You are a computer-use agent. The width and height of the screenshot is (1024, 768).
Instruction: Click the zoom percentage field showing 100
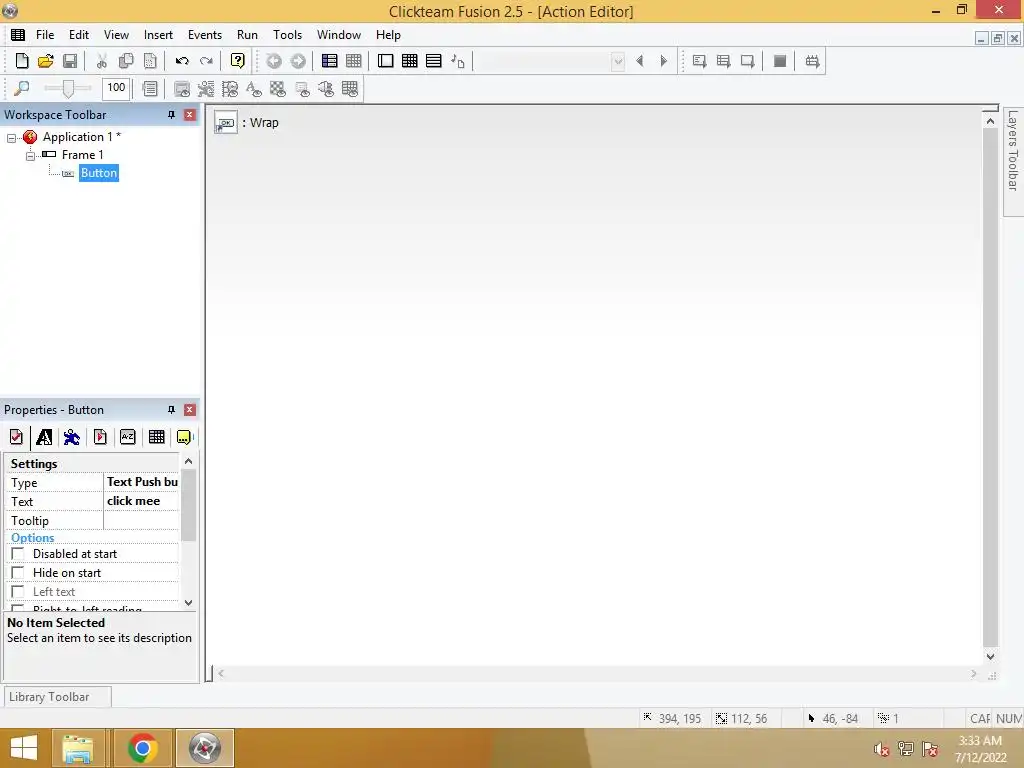[116, 88]
